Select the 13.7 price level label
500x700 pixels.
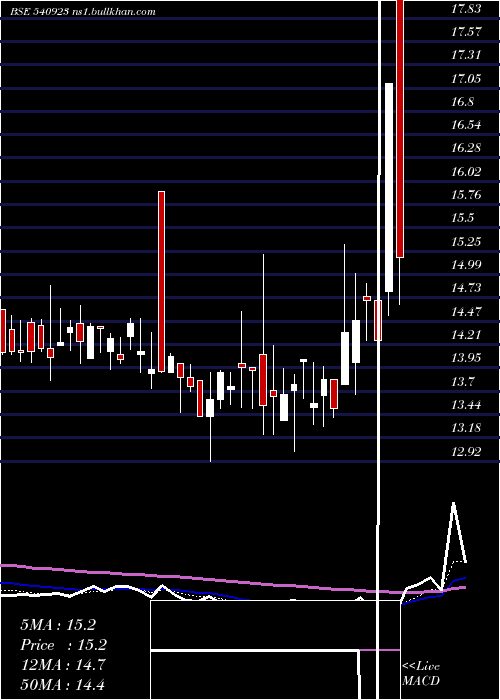[462, 381]
